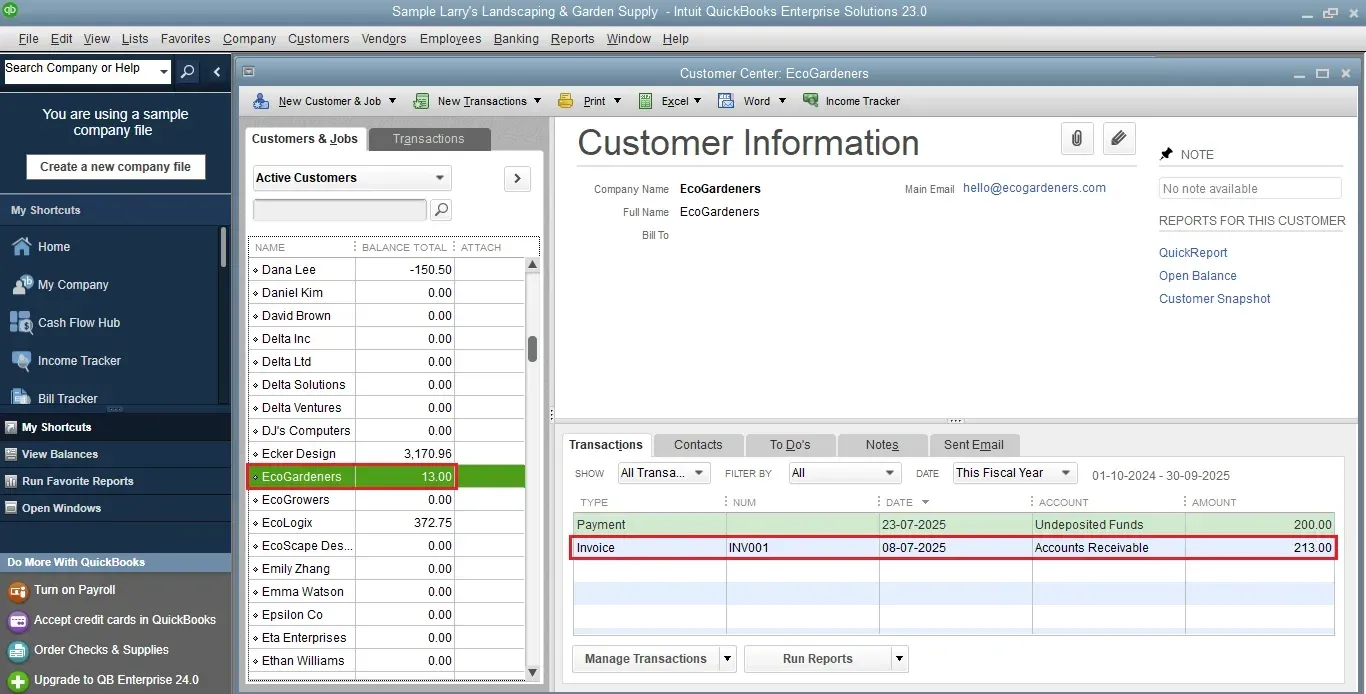Click the Run Reports button
The image size is (1366, 694).
click(x=817, y=659)
